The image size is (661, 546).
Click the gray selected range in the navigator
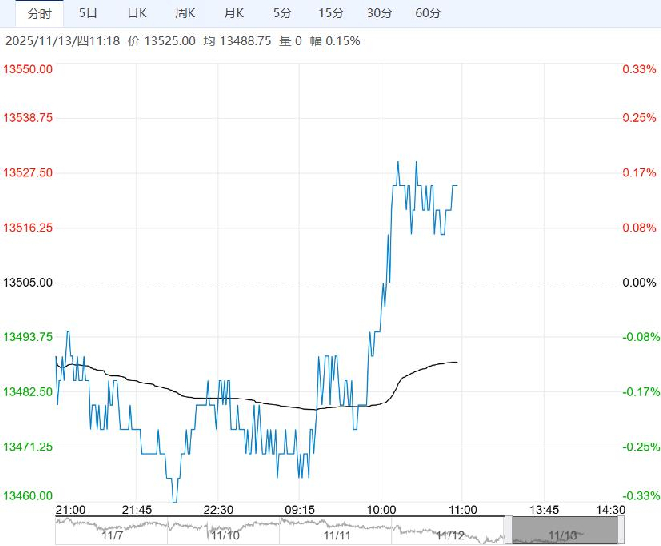click(565, 530)
